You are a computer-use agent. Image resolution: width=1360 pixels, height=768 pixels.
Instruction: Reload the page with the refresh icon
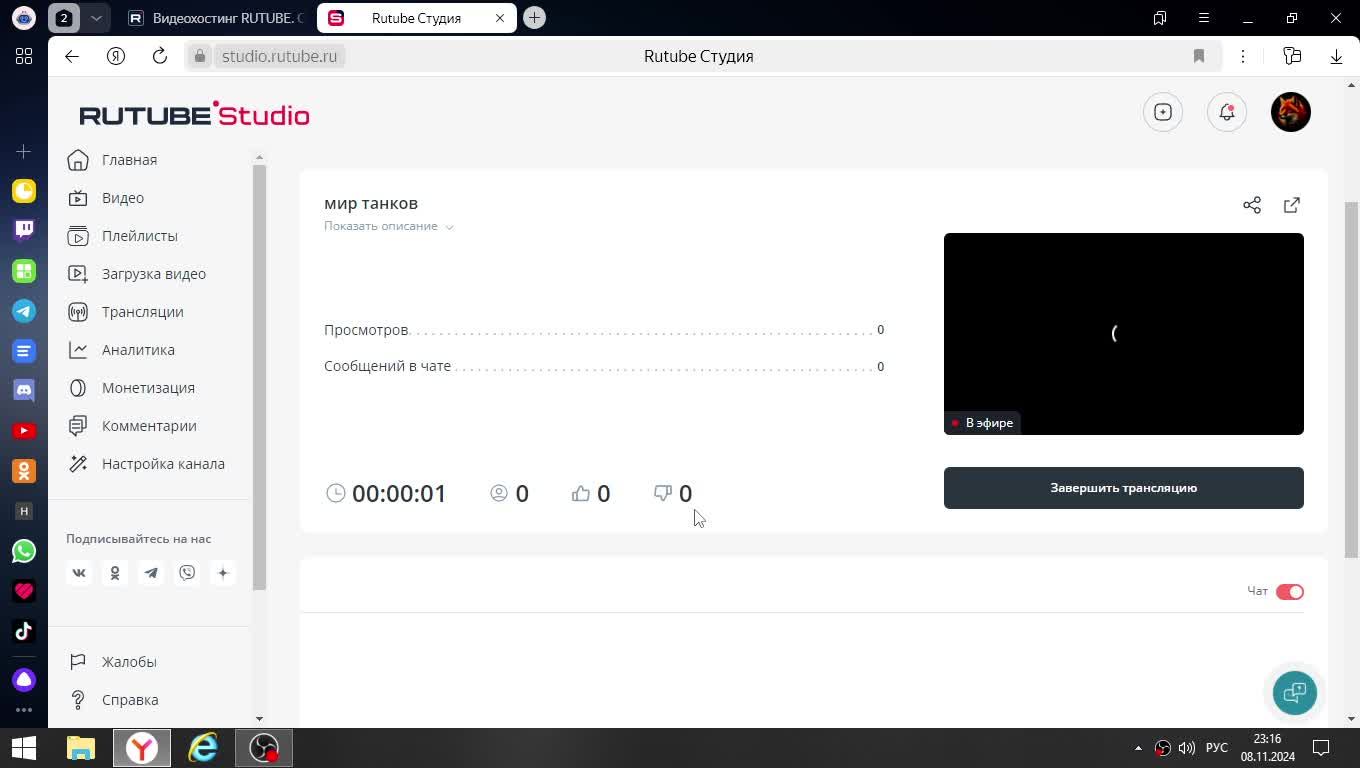tap(160, 56)
